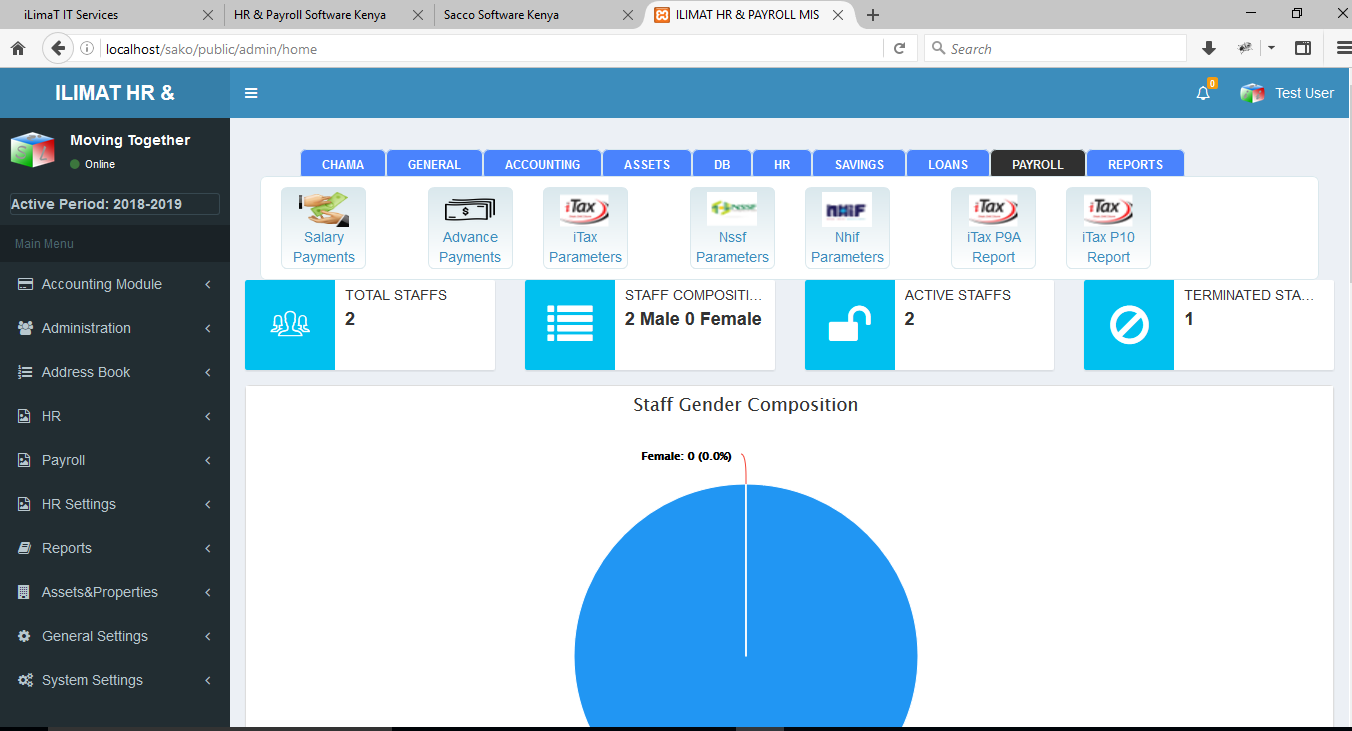This screenshot has width=1352, height=731.
Task: Switch to the LOANS tab
Action: (x=947, y=164)
